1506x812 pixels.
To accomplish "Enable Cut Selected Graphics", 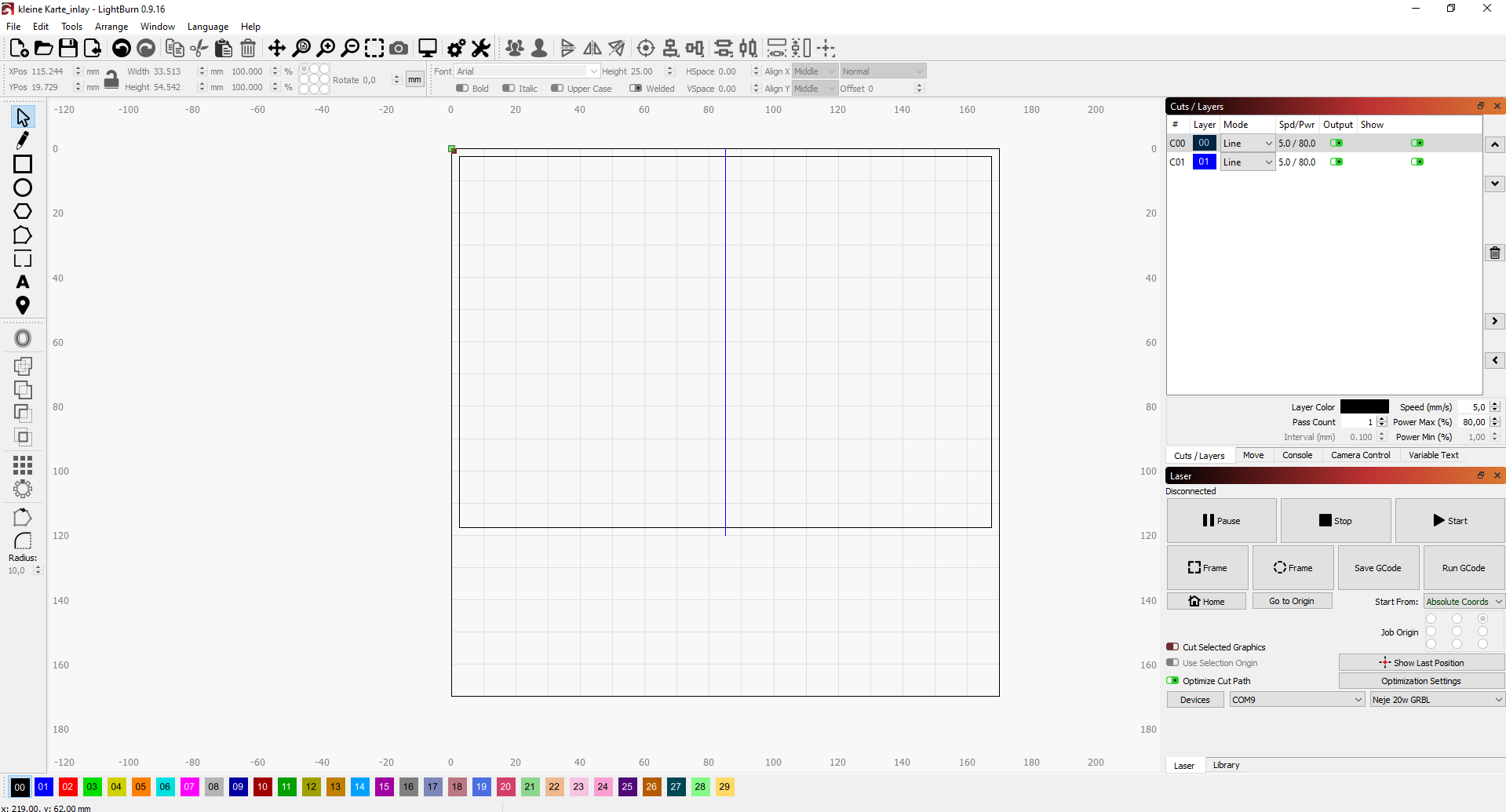I will (1173, 646).
